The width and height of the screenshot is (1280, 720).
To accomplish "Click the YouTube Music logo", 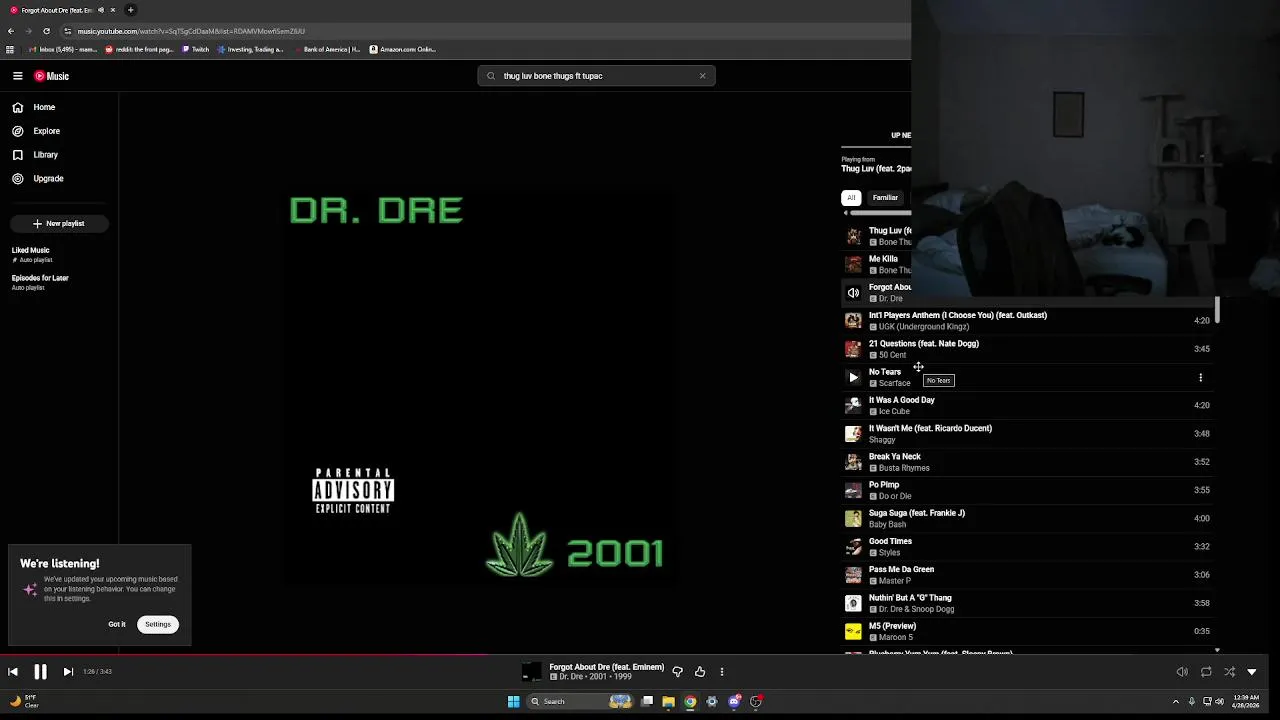I will 52,76.
